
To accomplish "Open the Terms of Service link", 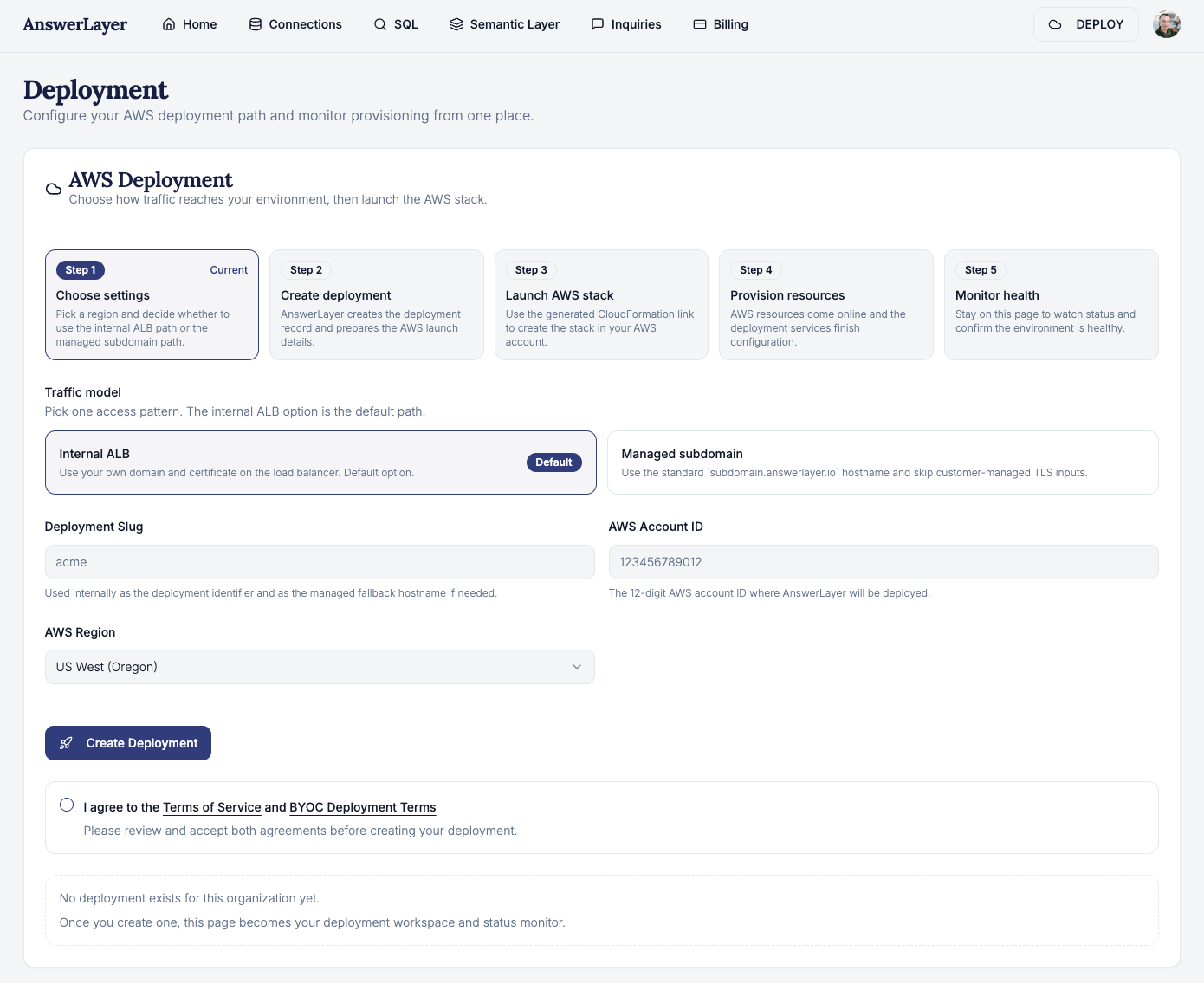I will click(x=211, y=807).
